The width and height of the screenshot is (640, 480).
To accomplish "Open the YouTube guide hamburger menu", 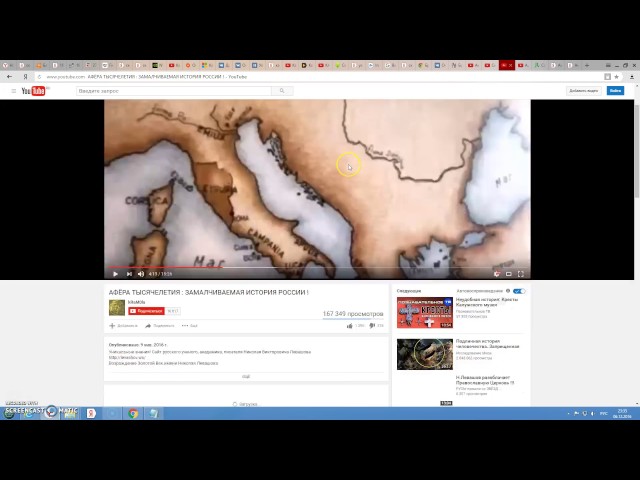I will coord(14,91).
